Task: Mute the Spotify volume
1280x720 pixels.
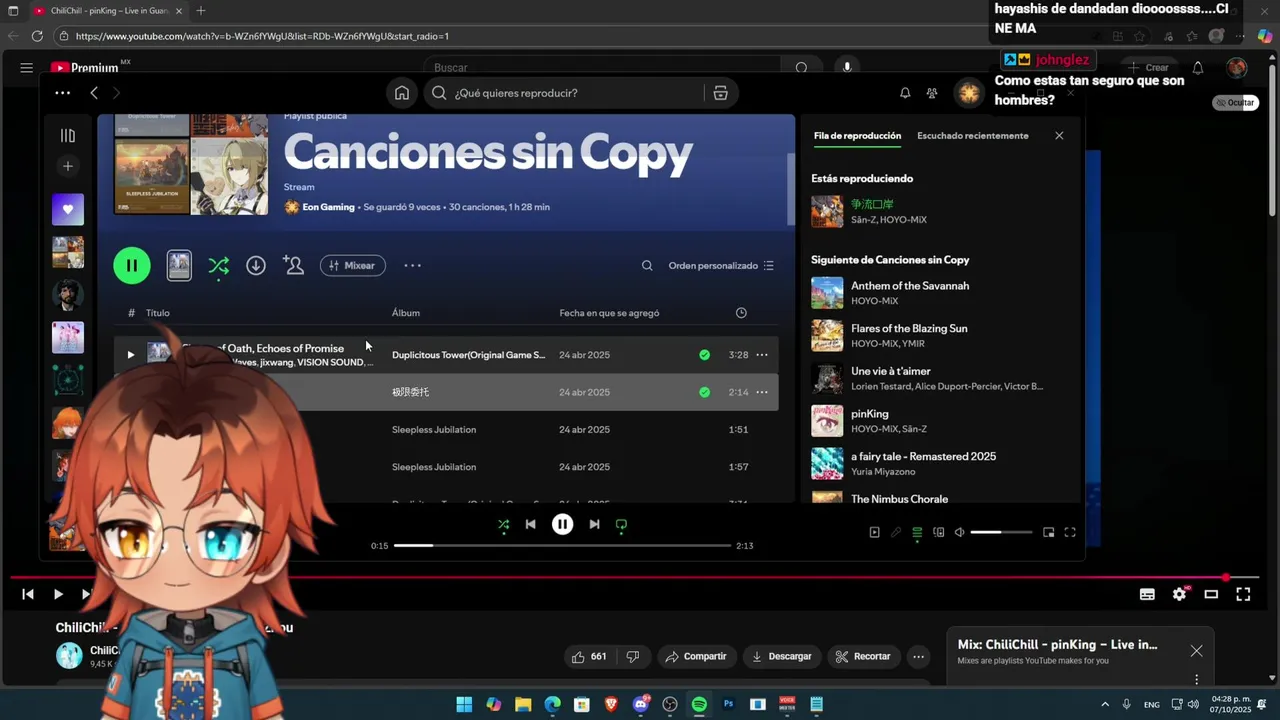Action: point(960,533)
